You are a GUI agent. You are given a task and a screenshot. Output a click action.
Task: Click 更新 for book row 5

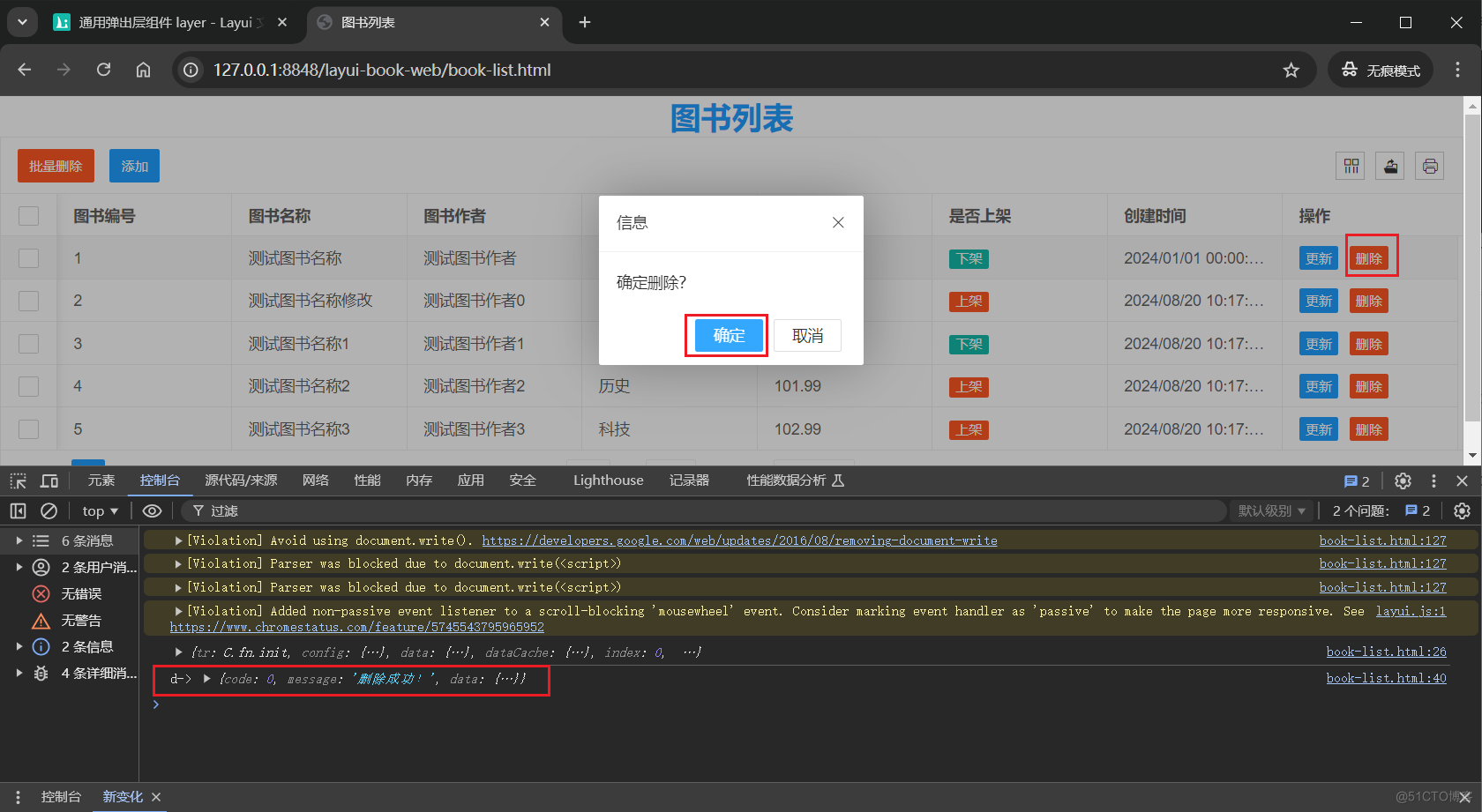click(x=1319, y=429)
